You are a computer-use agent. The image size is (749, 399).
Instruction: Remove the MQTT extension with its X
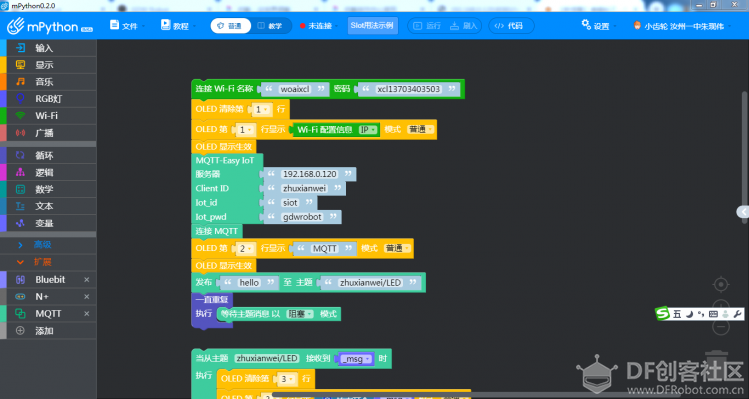tap(86, 313)
